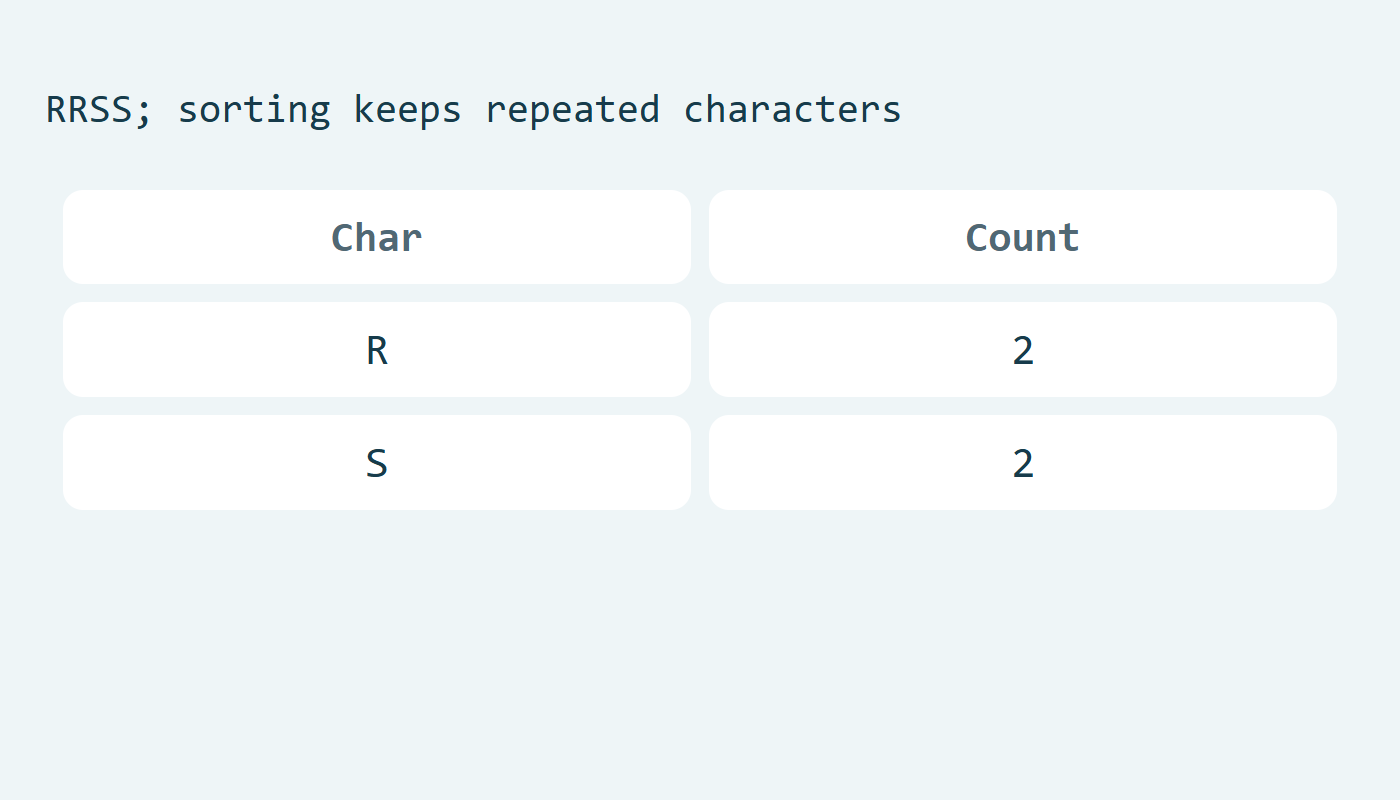The height and width of the screenshot is (800, 1400).
Task: Click the Char column header
Action: coord(377,237)
